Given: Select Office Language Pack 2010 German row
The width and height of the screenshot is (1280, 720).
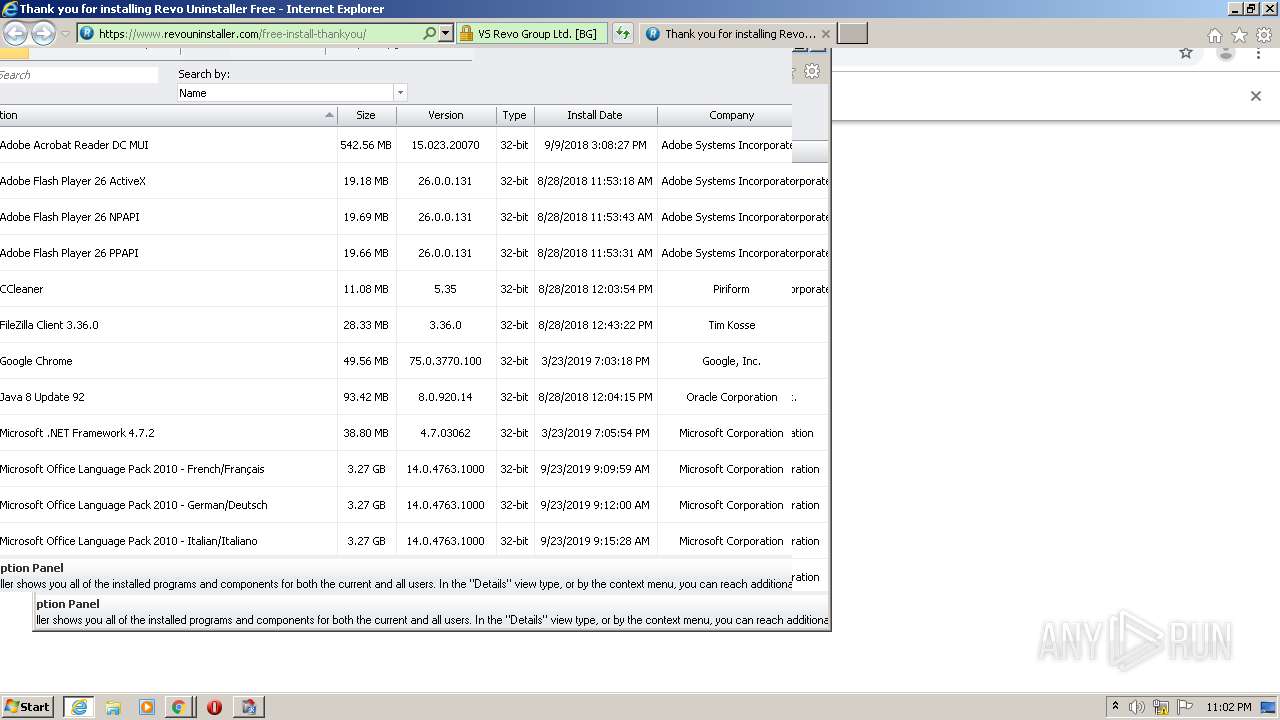Looking at the screenshot, I should 396,505.
